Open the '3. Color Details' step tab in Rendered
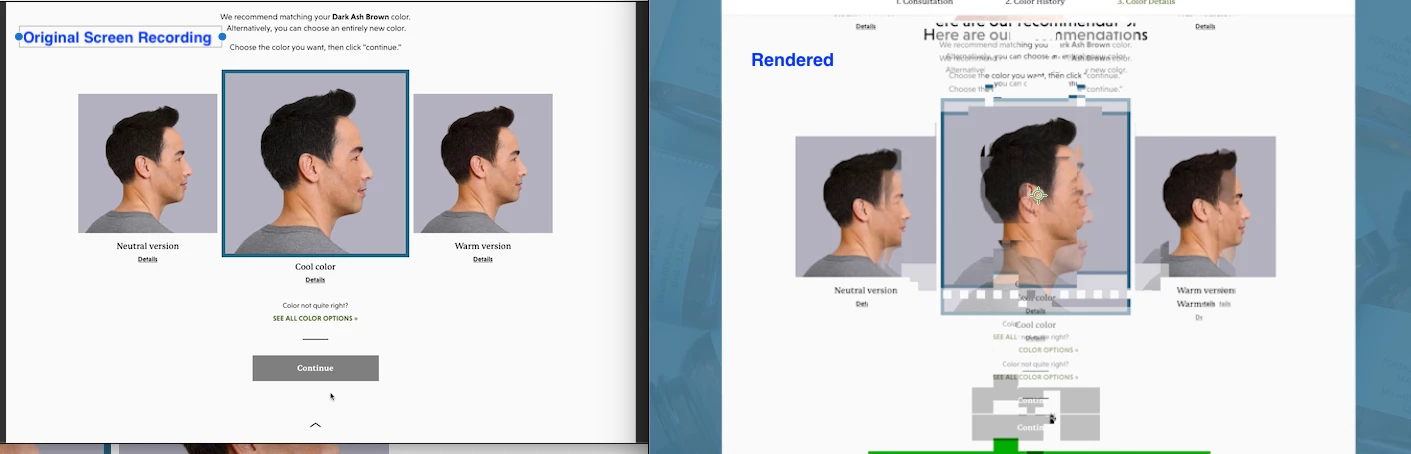The height and width of the screenshot is (454, 1411). click(x=1146, y=3)
